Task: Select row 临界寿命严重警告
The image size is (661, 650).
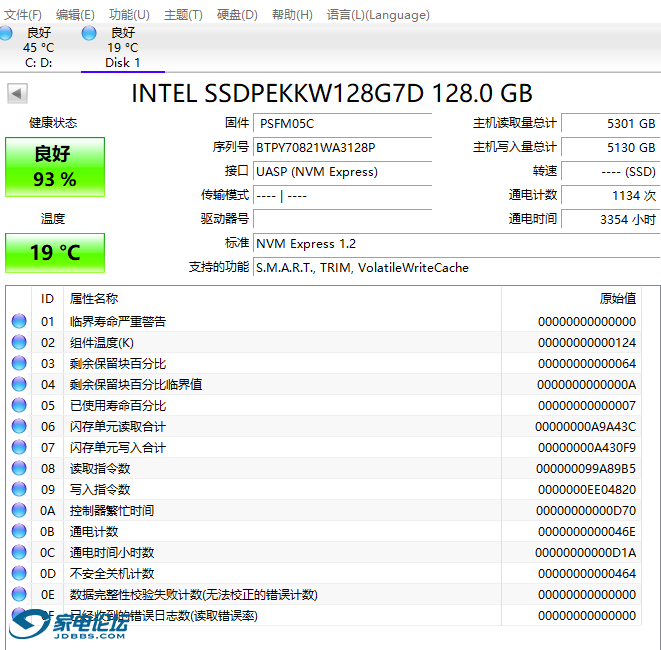Action: click(x=324, y=322)
